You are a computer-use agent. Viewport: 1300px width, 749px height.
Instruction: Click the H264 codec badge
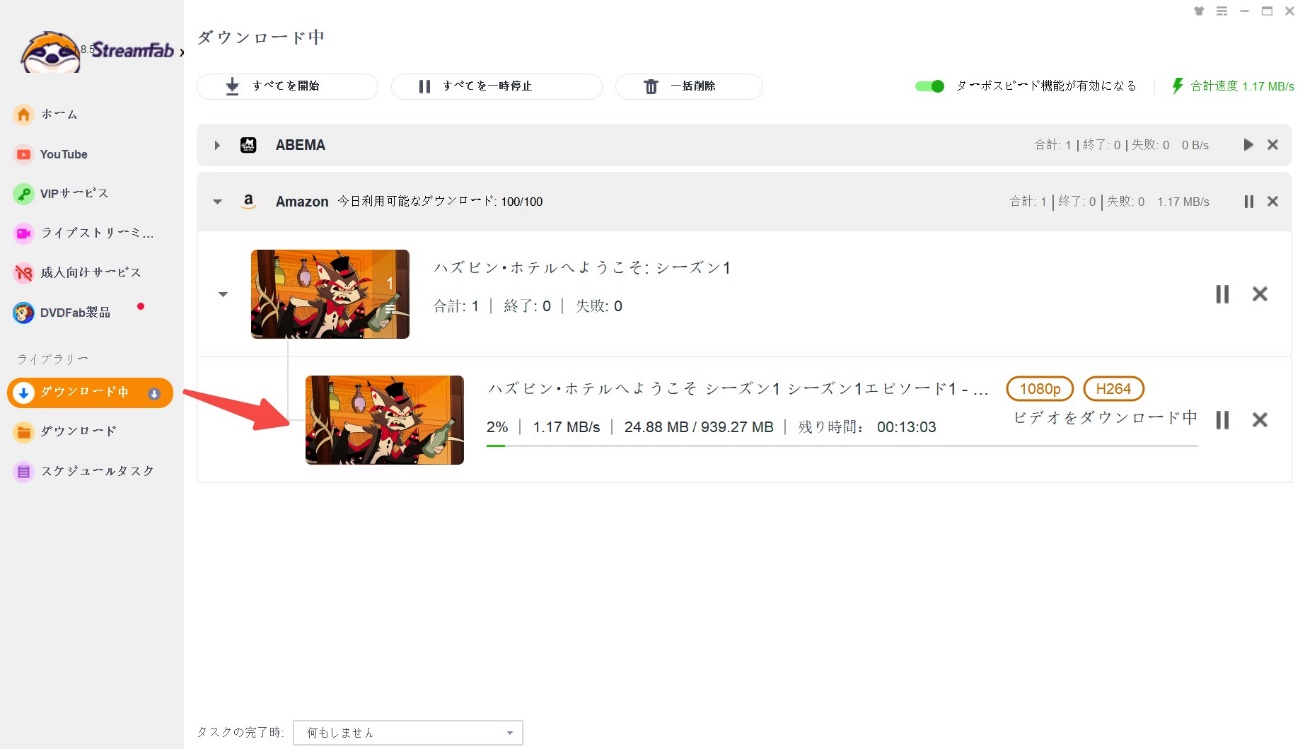(x=1113, y=389)
